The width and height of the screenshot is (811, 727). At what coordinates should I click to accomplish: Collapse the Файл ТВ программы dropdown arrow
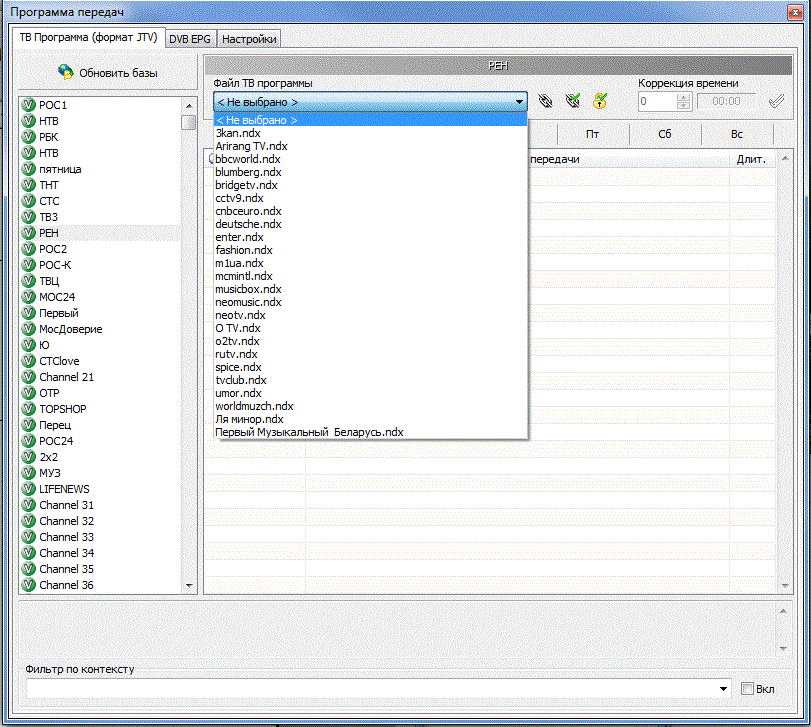click(x=519, y=102)
